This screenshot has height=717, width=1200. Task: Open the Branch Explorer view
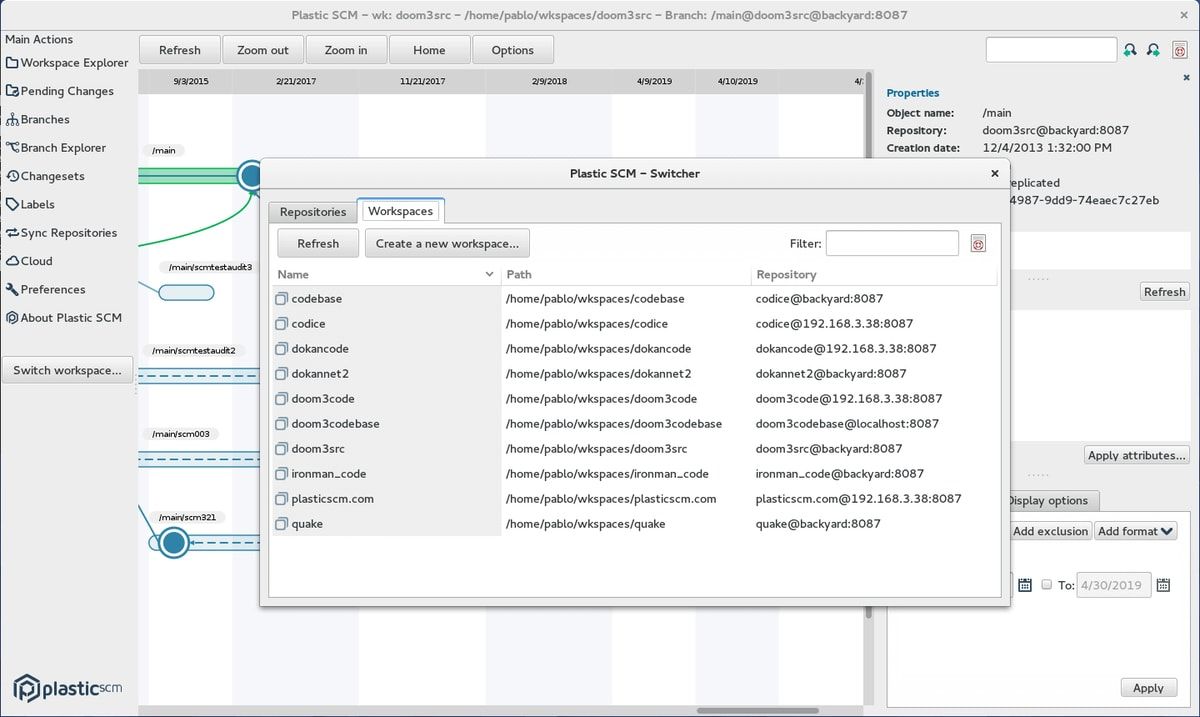(63, 147)
